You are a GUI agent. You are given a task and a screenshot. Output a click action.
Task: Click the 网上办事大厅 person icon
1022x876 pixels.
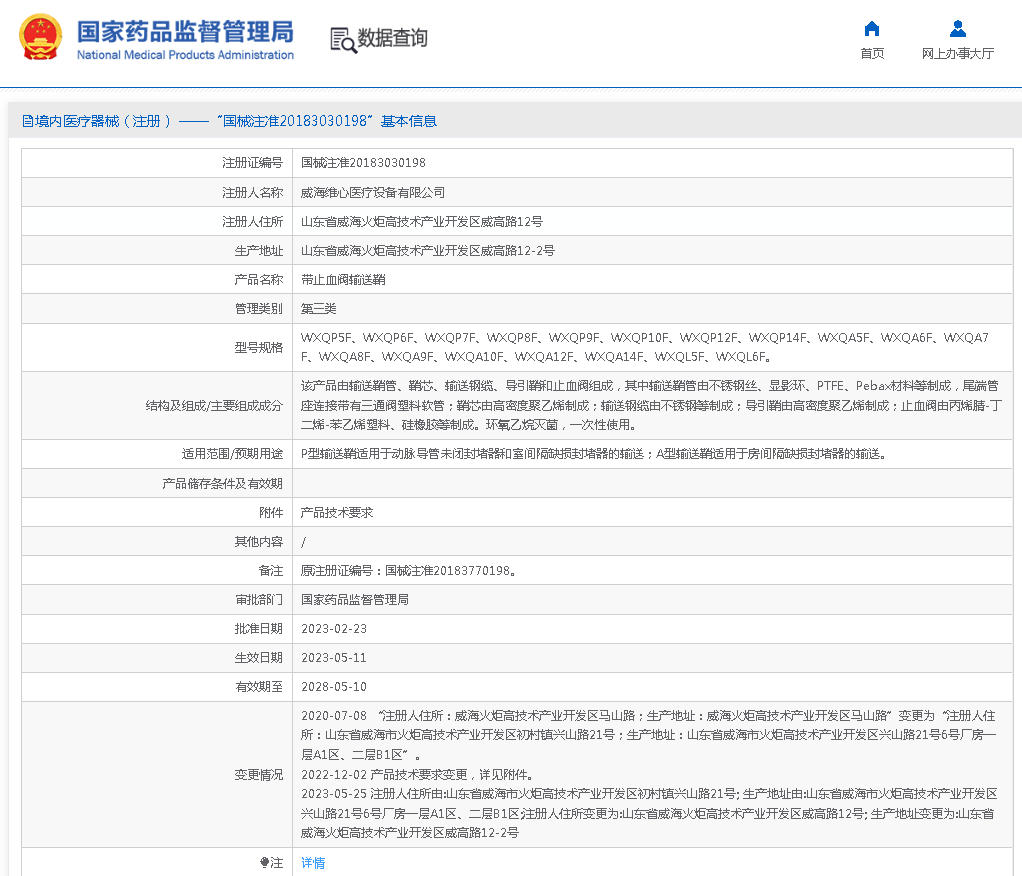[x=957, y=28]
